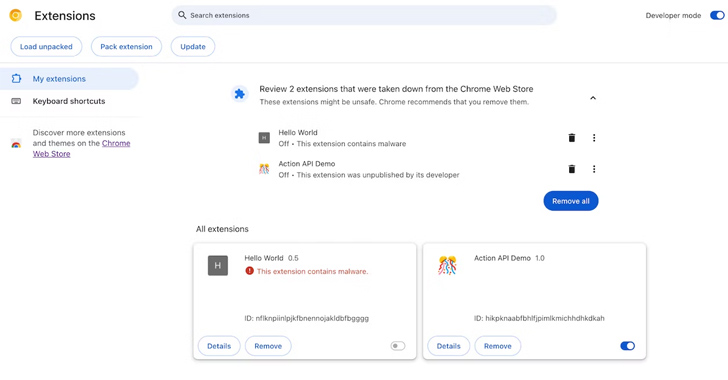Delete Hello World via trash icon

(572, 138)
